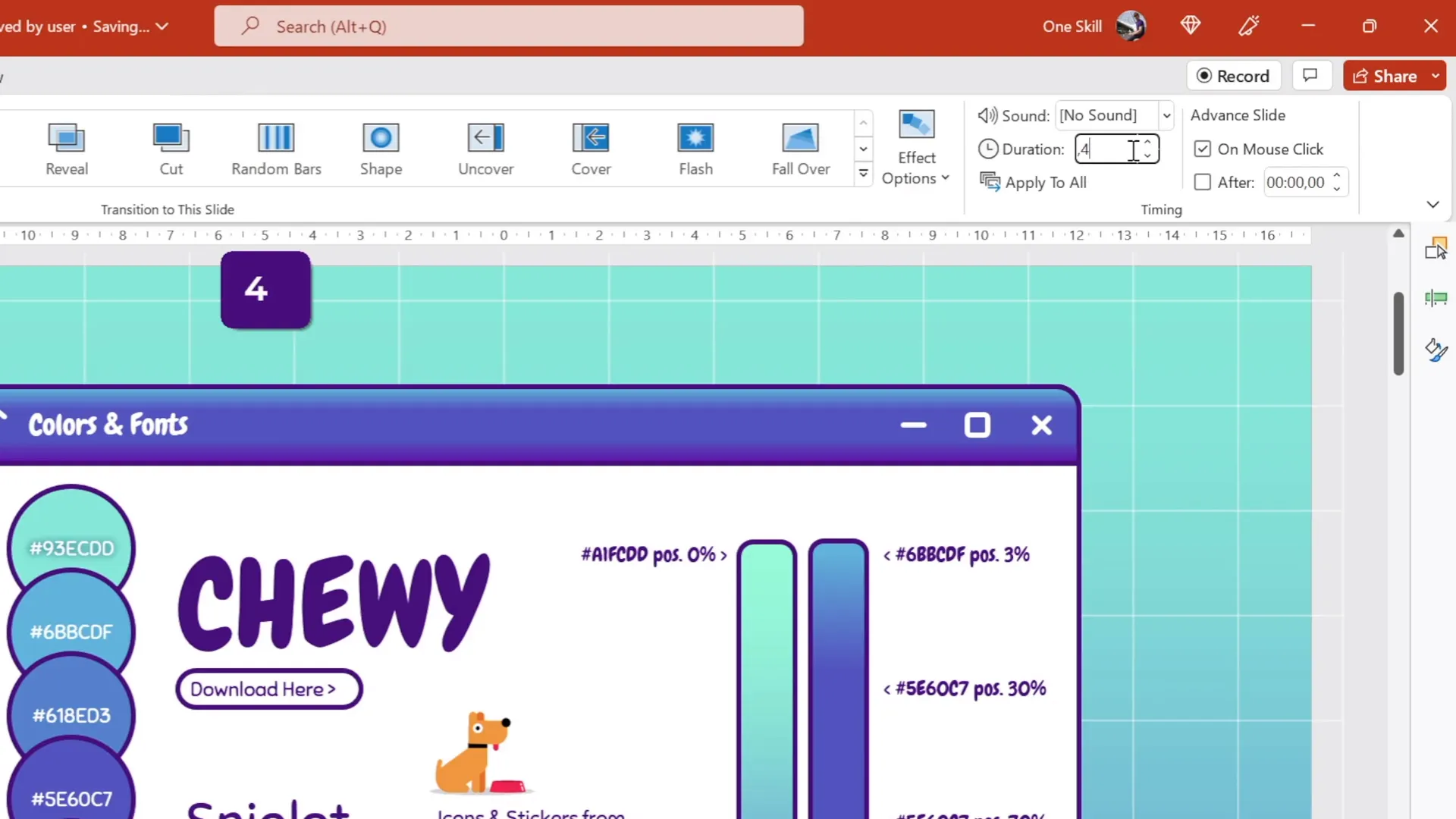
Task: Select the #A1FCDD pos. 0% label
Action: click(x=654, y=555)
